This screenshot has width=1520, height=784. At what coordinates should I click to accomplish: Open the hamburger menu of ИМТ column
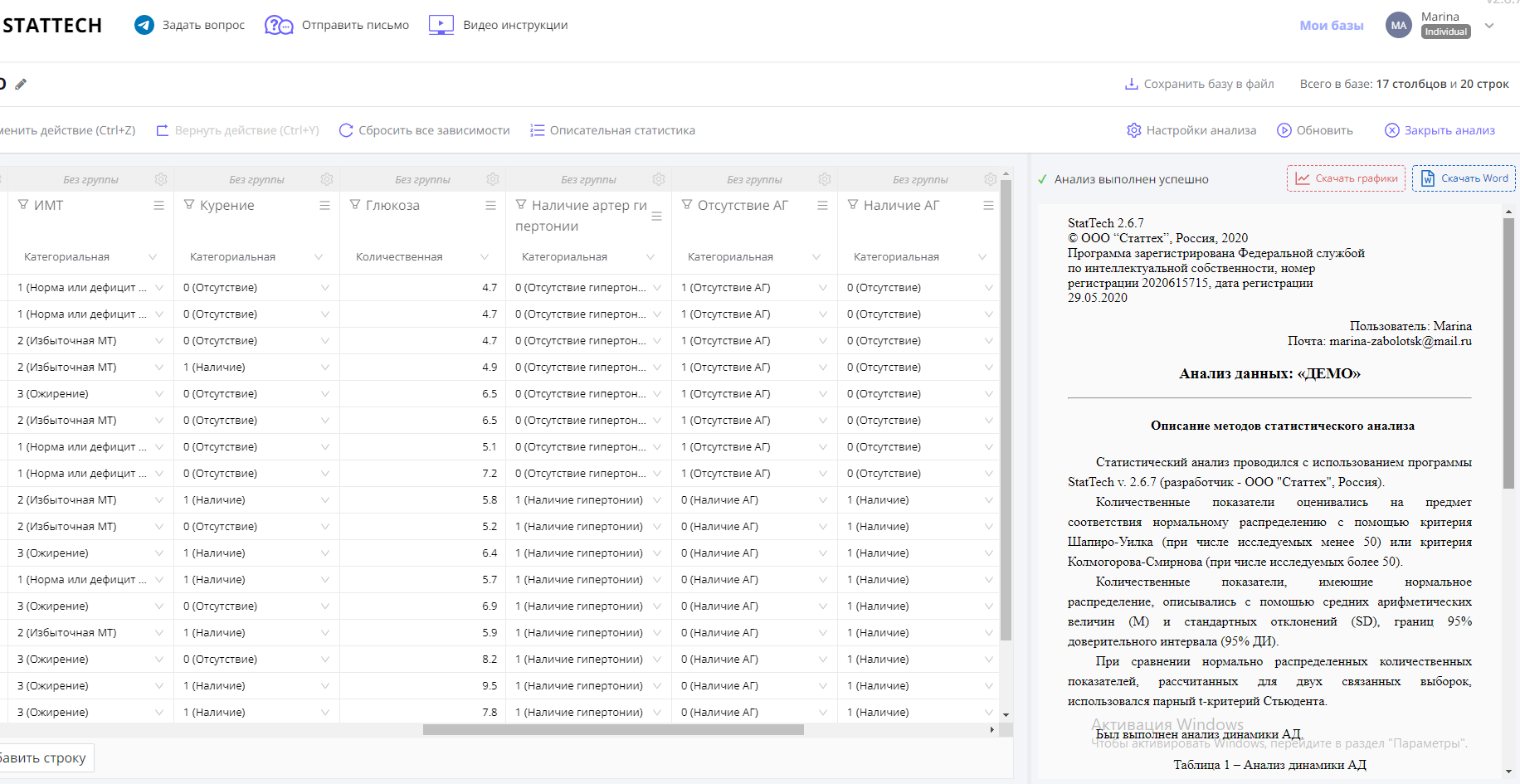click(158, 206)
